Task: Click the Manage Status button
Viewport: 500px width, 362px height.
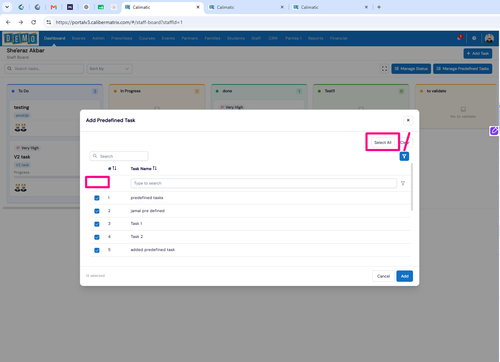Action: point(411,69)
